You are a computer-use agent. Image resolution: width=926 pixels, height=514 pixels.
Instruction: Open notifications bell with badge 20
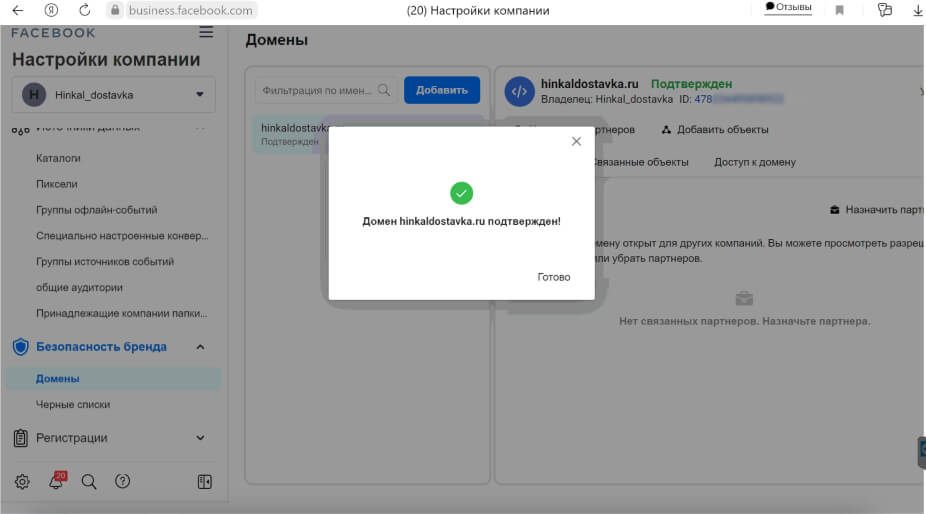point(57,480)
